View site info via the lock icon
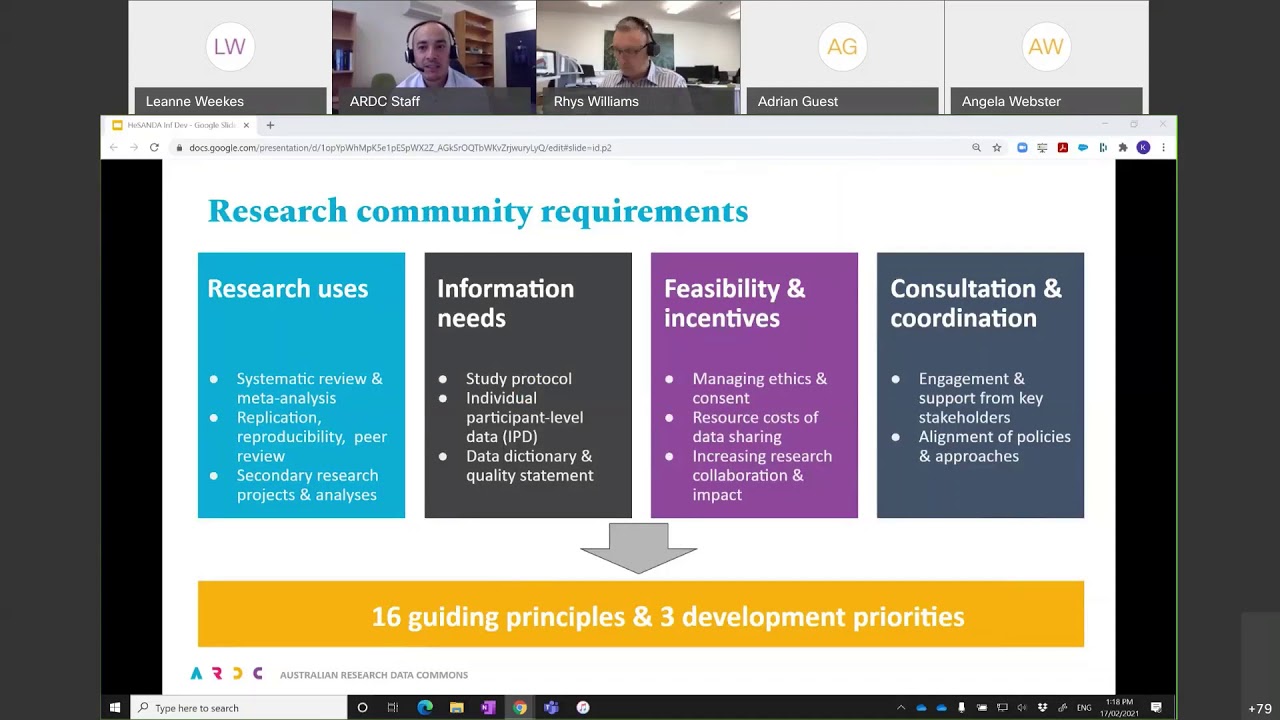 click(x=179, y=147)
